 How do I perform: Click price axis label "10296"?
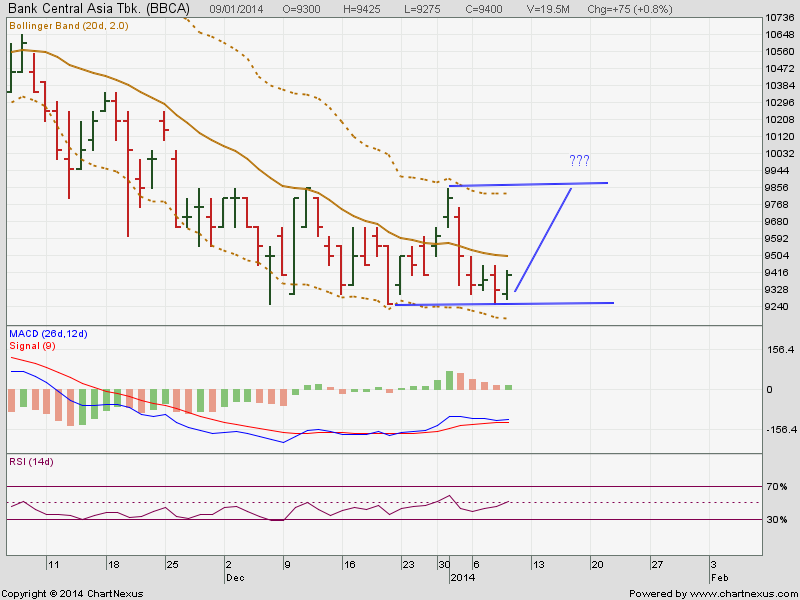point(780,103)
